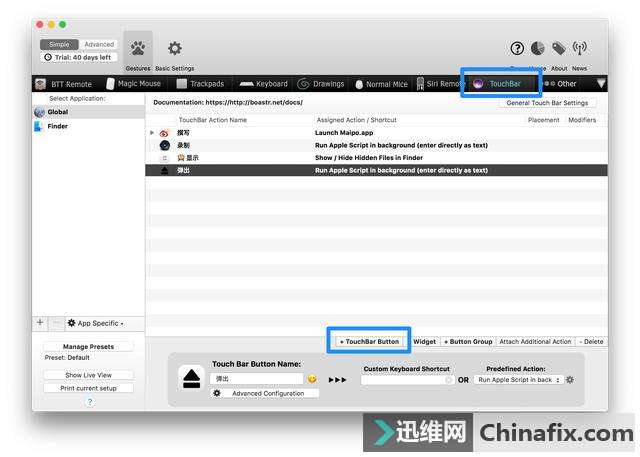Click the + TouchBar Button
Image resolution: width=640 pixels, height=457 pixels.
tap(369, 341)
